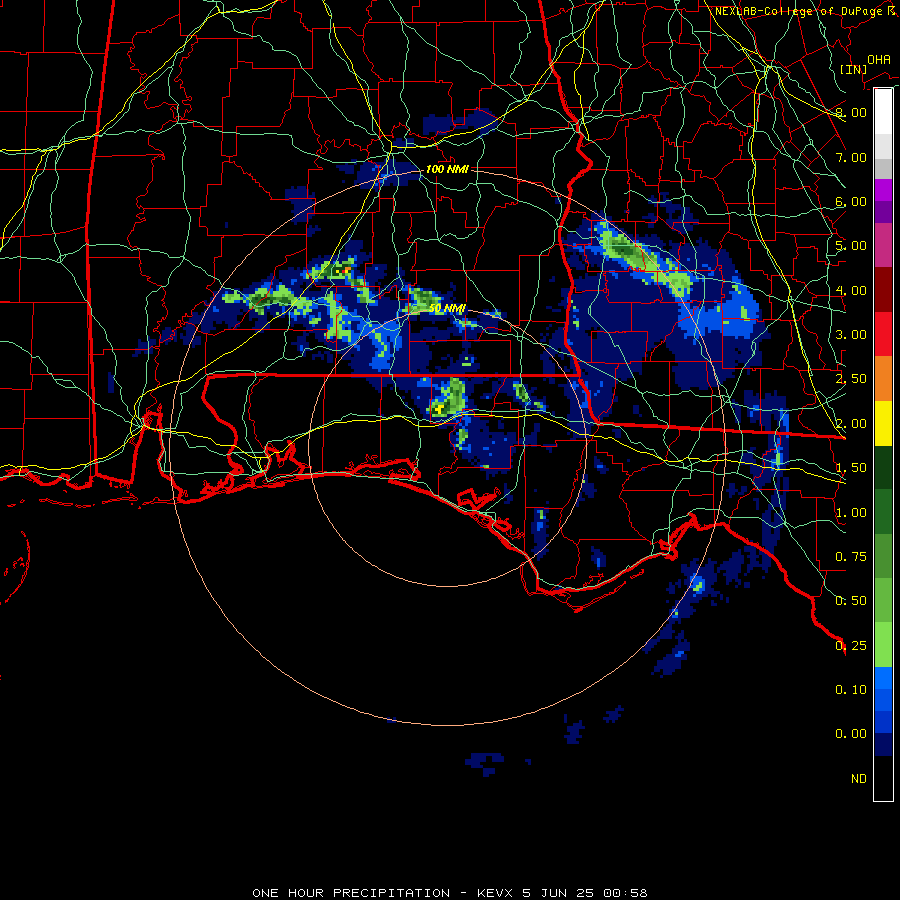Screen dimensions: 900x900
Task: Click the 50 NMI range ring label
Action: [x=447, y=308]
